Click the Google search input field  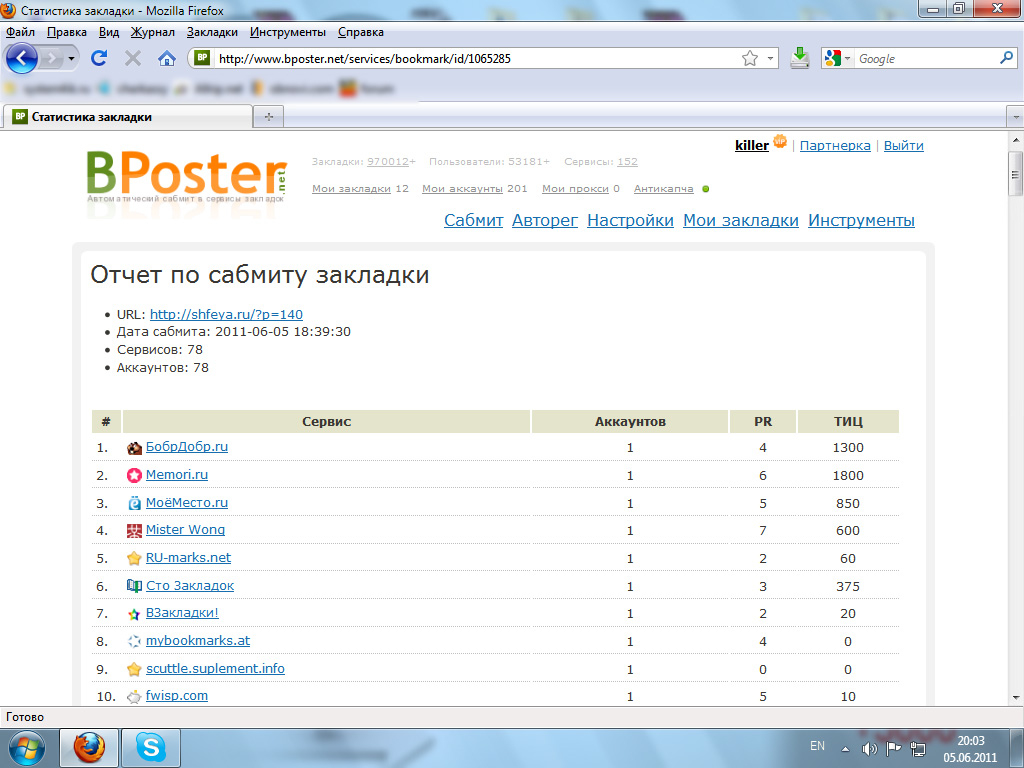[926, 59]
